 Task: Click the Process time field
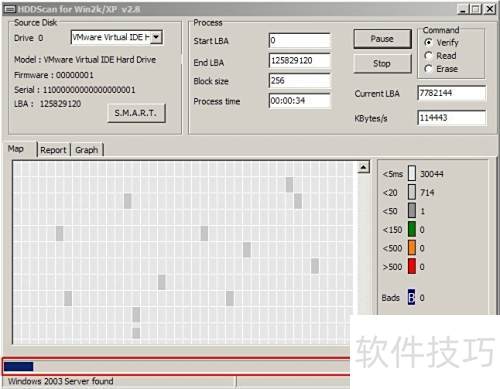(x=299, y=100)
